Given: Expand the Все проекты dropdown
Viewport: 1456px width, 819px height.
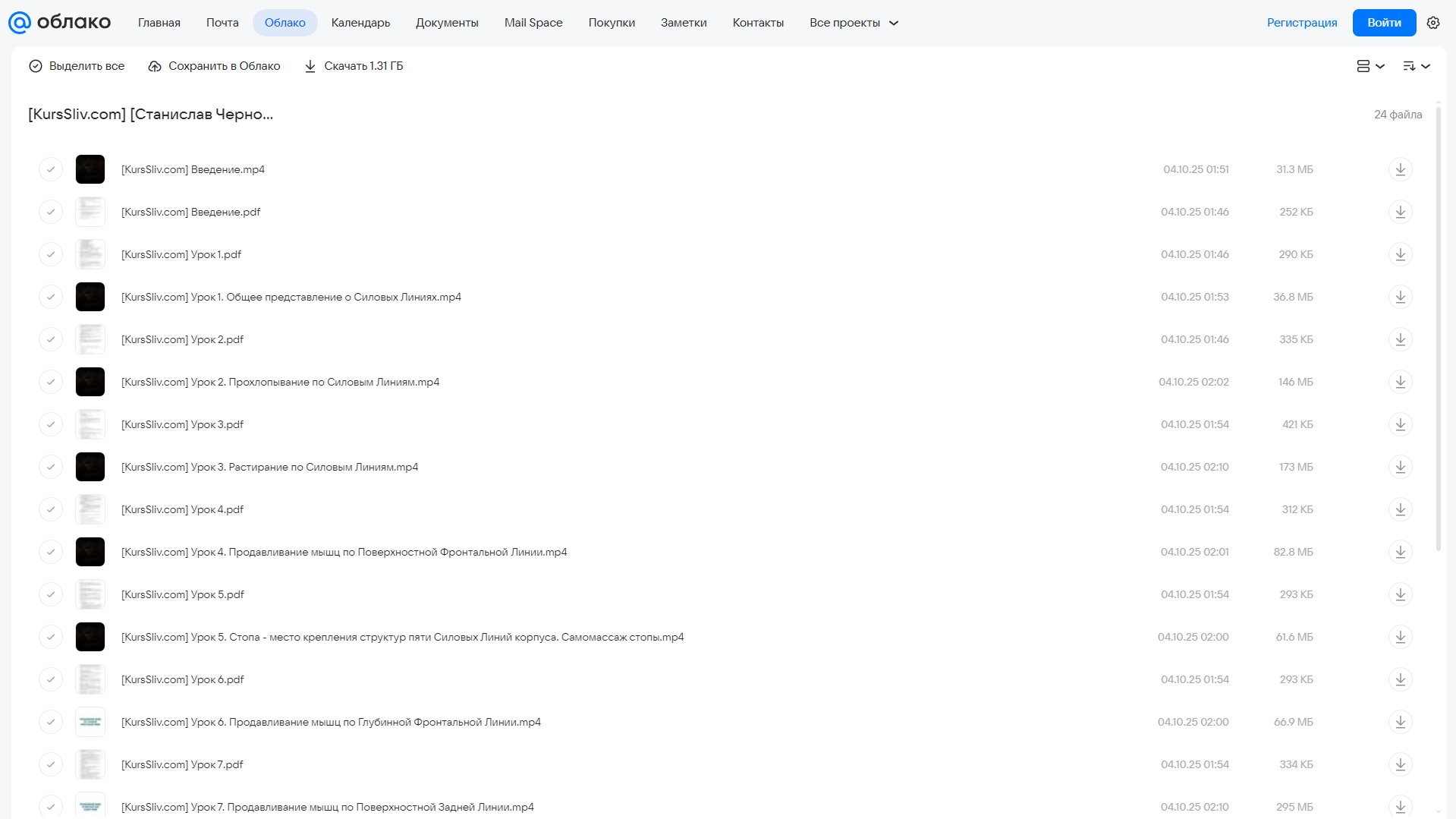Looking at the screenshot, I should click(x=854, y=23).
